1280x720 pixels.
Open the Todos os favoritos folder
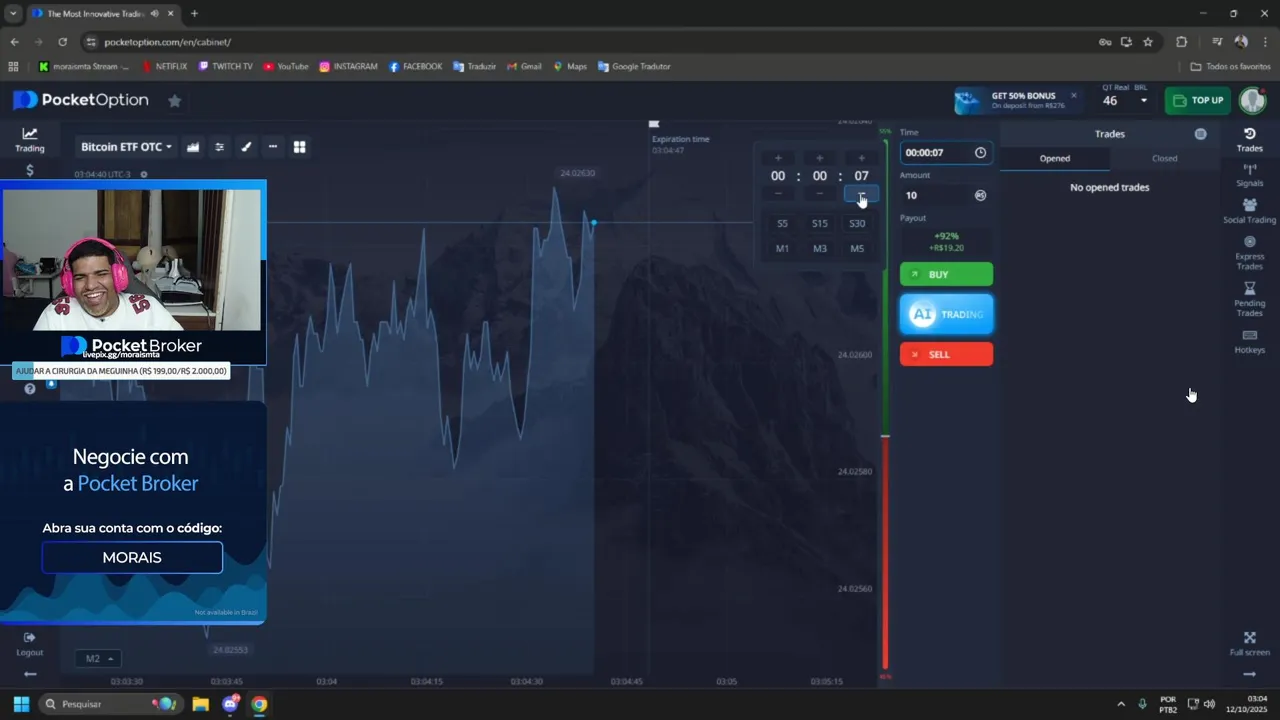click(1230, 67)
